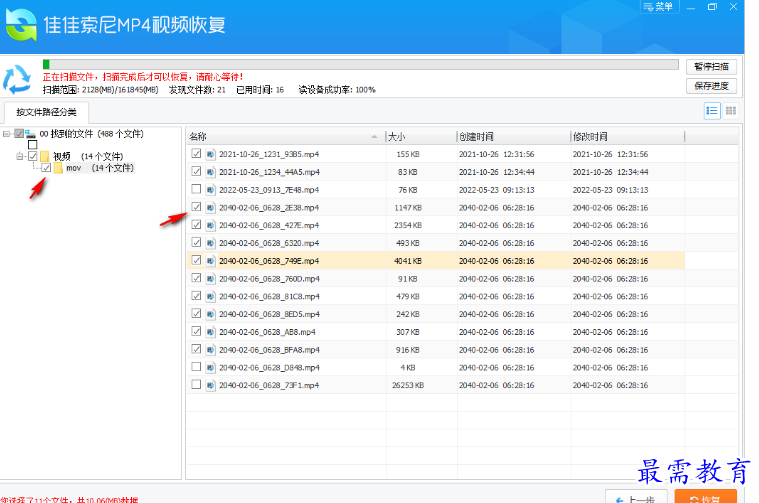This screenshot has height=503, width=759.
Task: Click the 上一步 back button
Action: pos(636,498)
